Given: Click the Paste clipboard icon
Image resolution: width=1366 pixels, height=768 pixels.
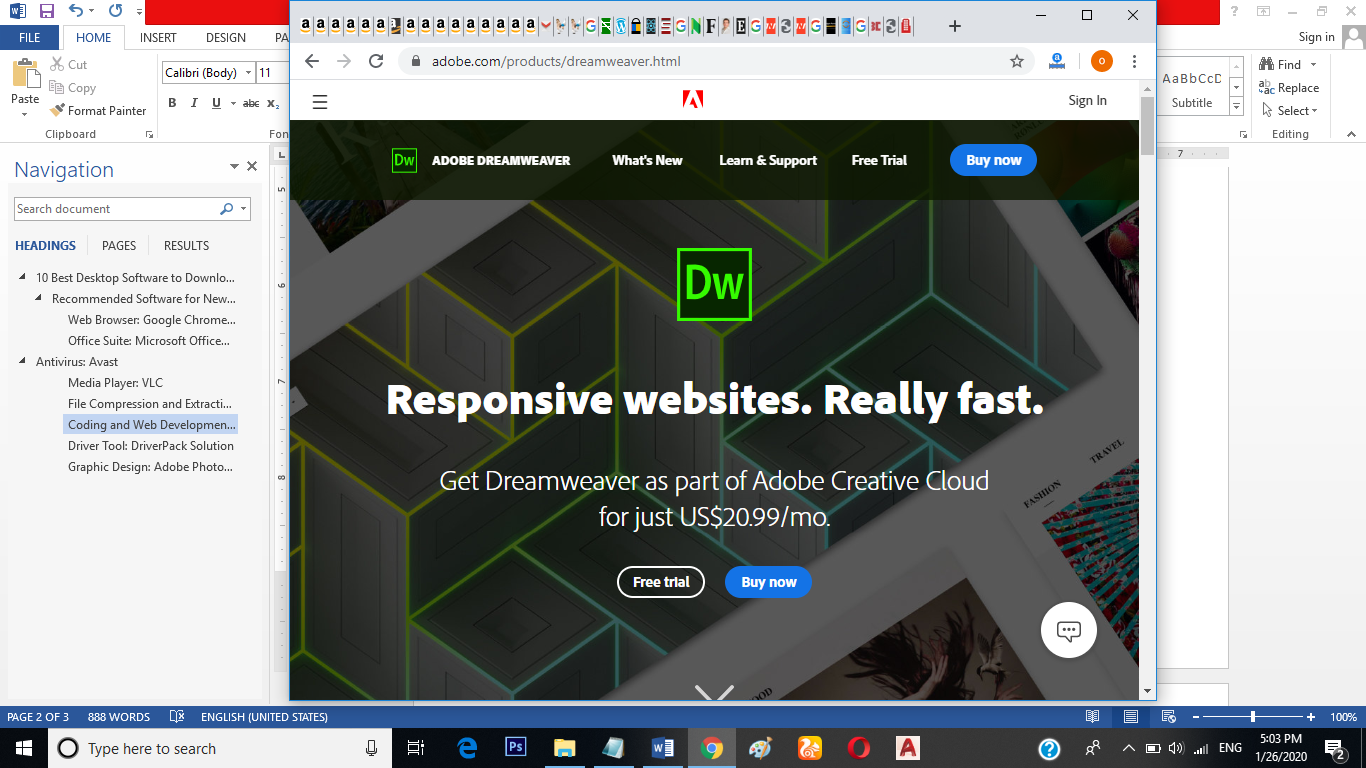Looking at the screenshot, I should [25, 73].
